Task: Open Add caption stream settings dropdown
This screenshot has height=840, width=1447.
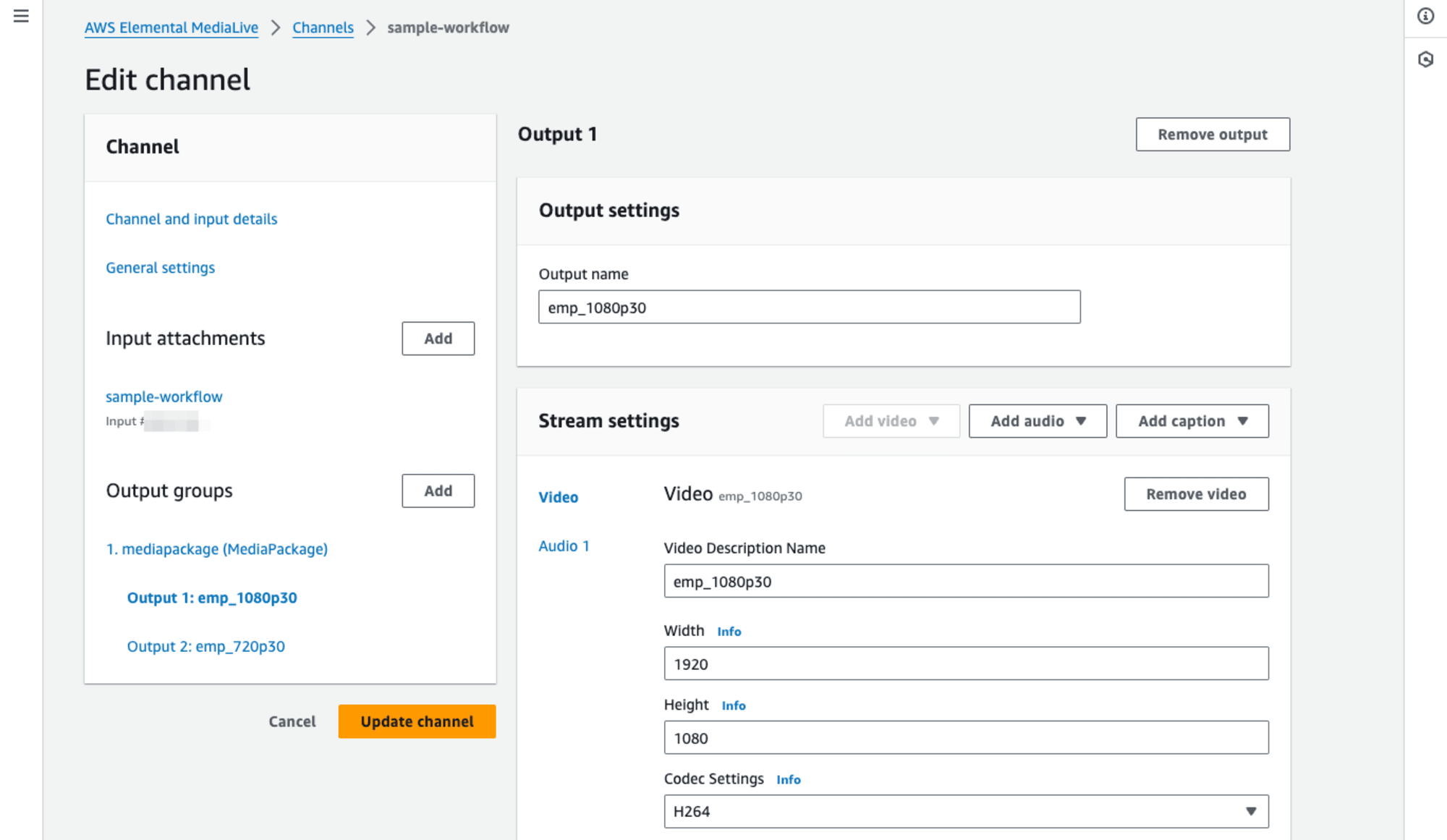Action: point(1192,420)
